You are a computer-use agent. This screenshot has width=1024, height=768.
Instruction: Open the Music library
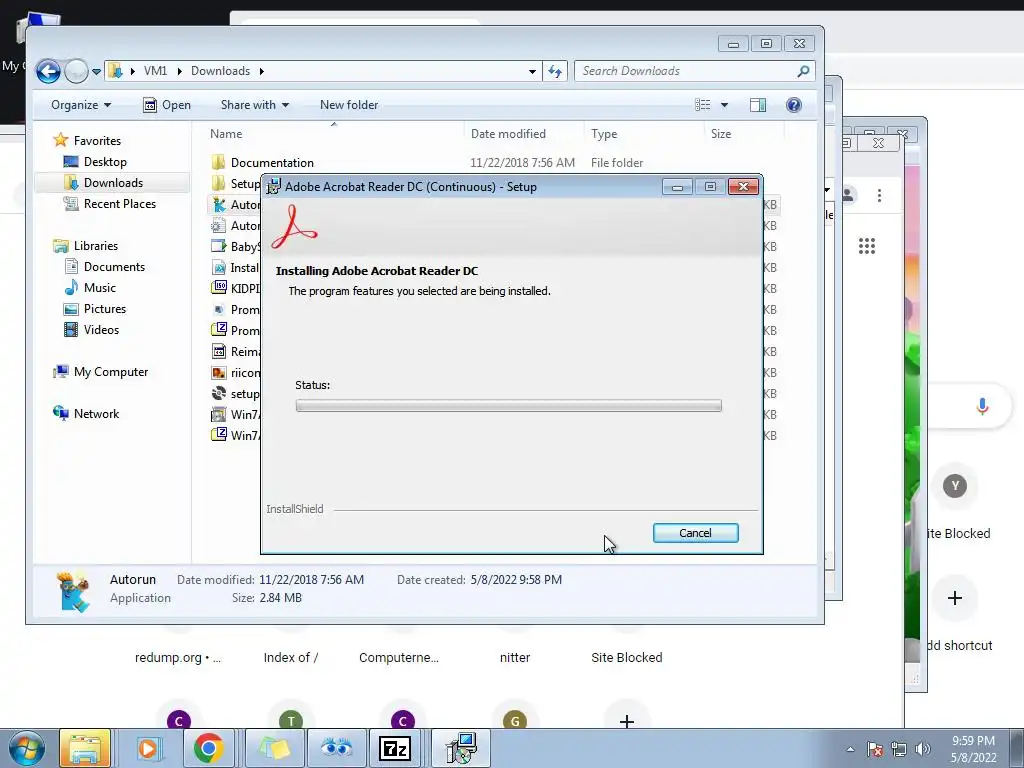click(x=99, y=287)
